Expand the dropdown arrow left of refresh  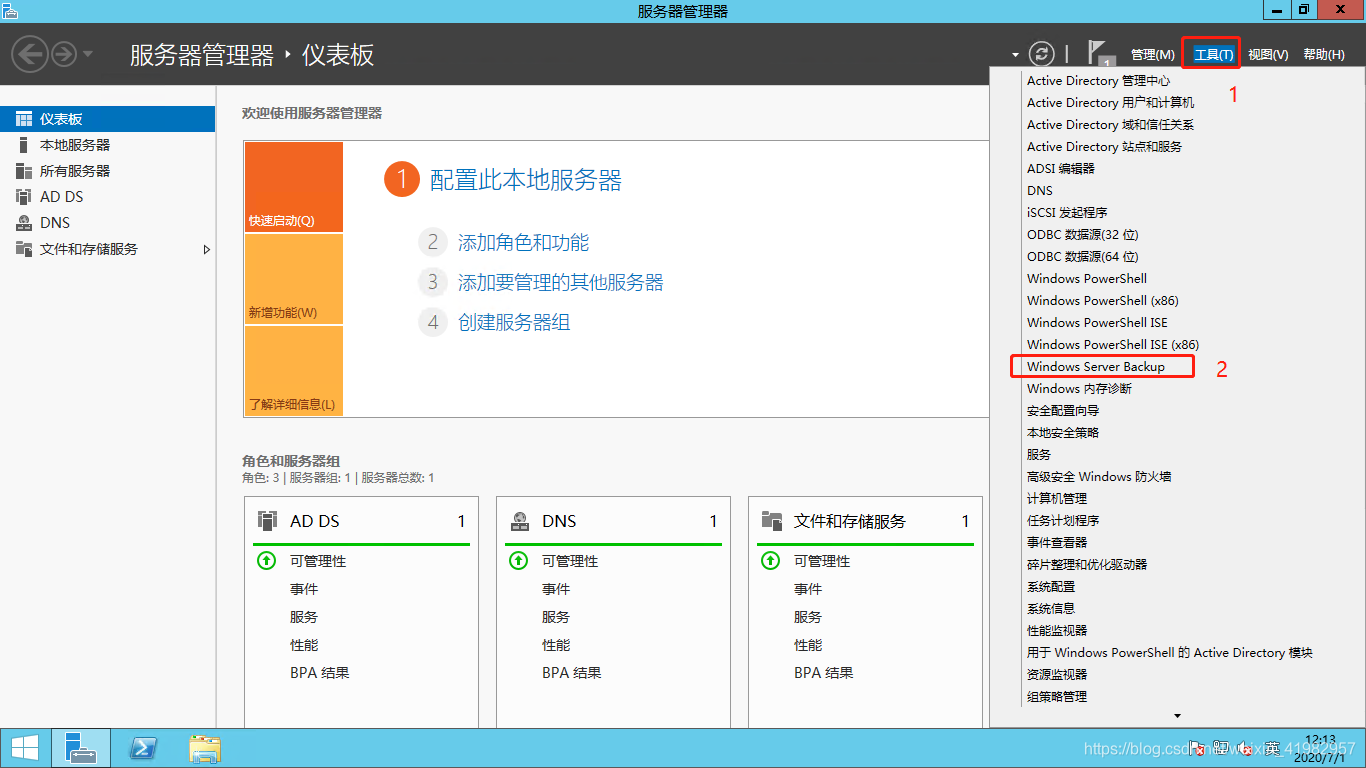click(1015, 55)
